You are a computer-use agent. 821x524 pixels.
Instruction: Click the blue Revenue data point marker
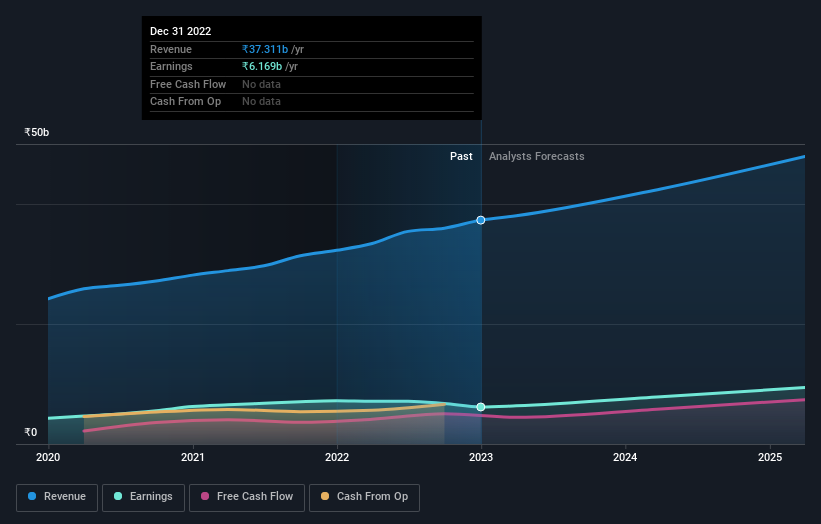click(481, 220)
